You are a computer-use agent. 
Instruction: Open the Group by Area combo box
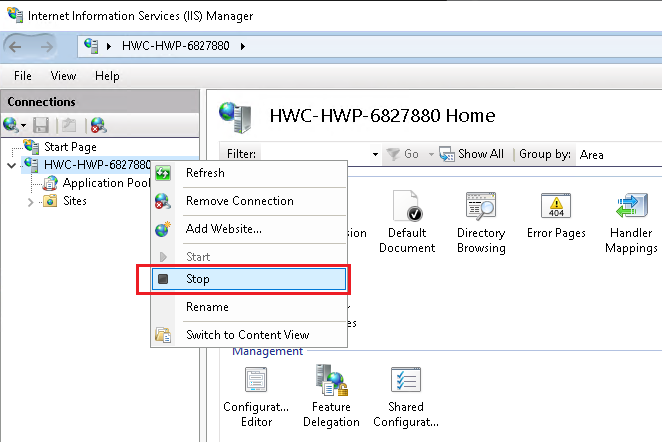tap(619, 155)
